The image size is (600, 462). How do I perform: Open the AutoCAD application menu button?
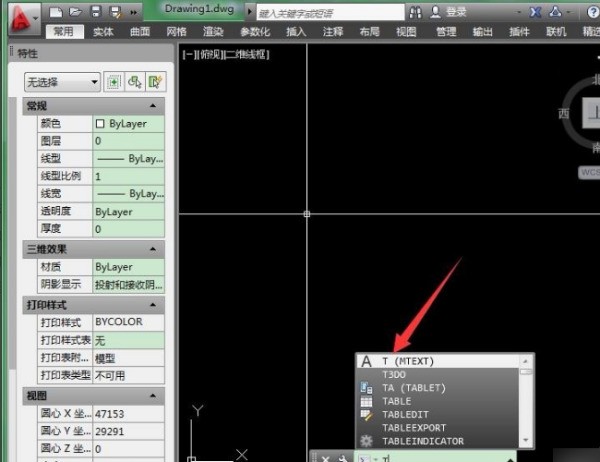(24, 18)
